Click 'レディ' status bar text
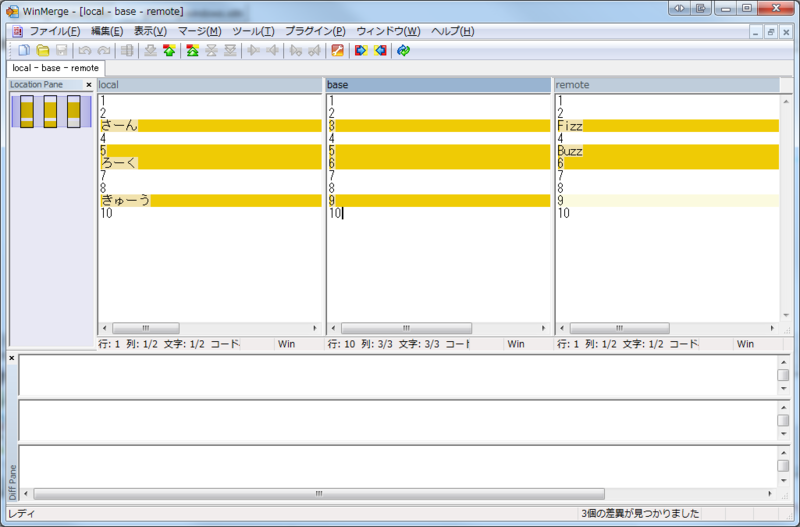Image resolution: width=800 pixels, height=527 pixels. click(22, 513)
